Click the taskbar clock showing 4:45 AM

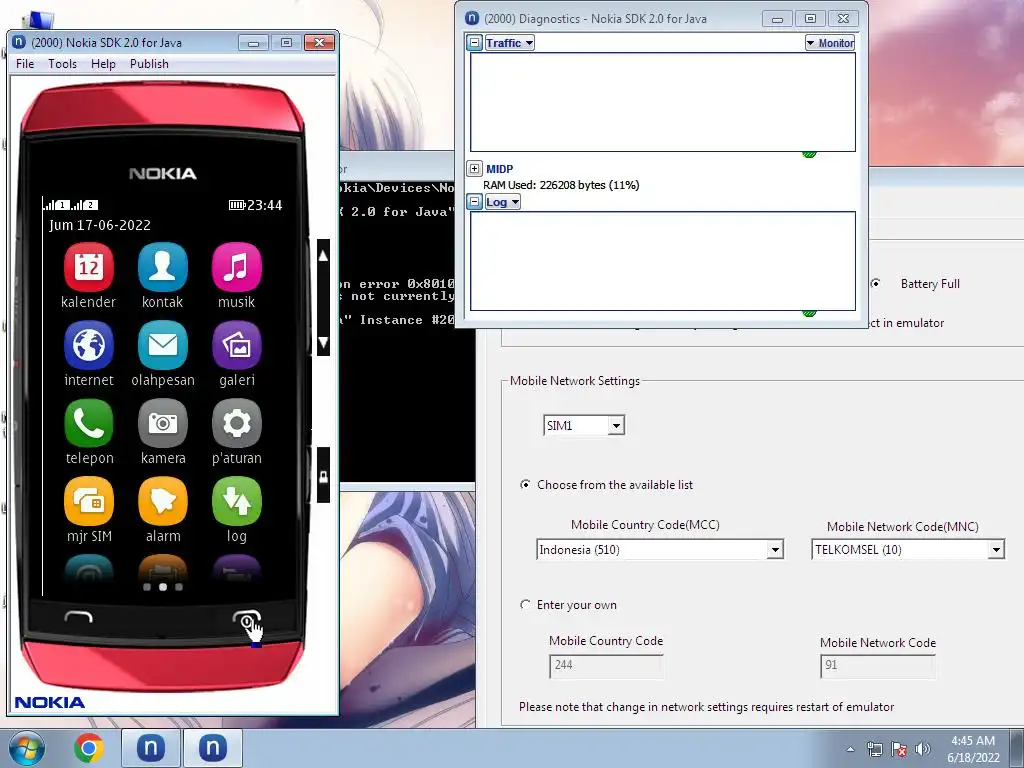point(973,749)
